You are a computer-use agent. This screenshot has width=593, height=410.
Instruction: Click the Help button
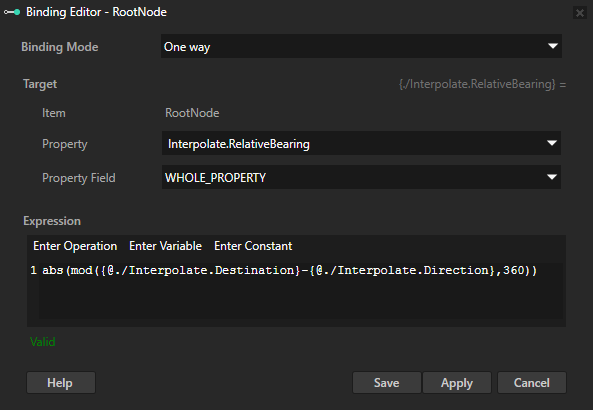coord(61,383)
